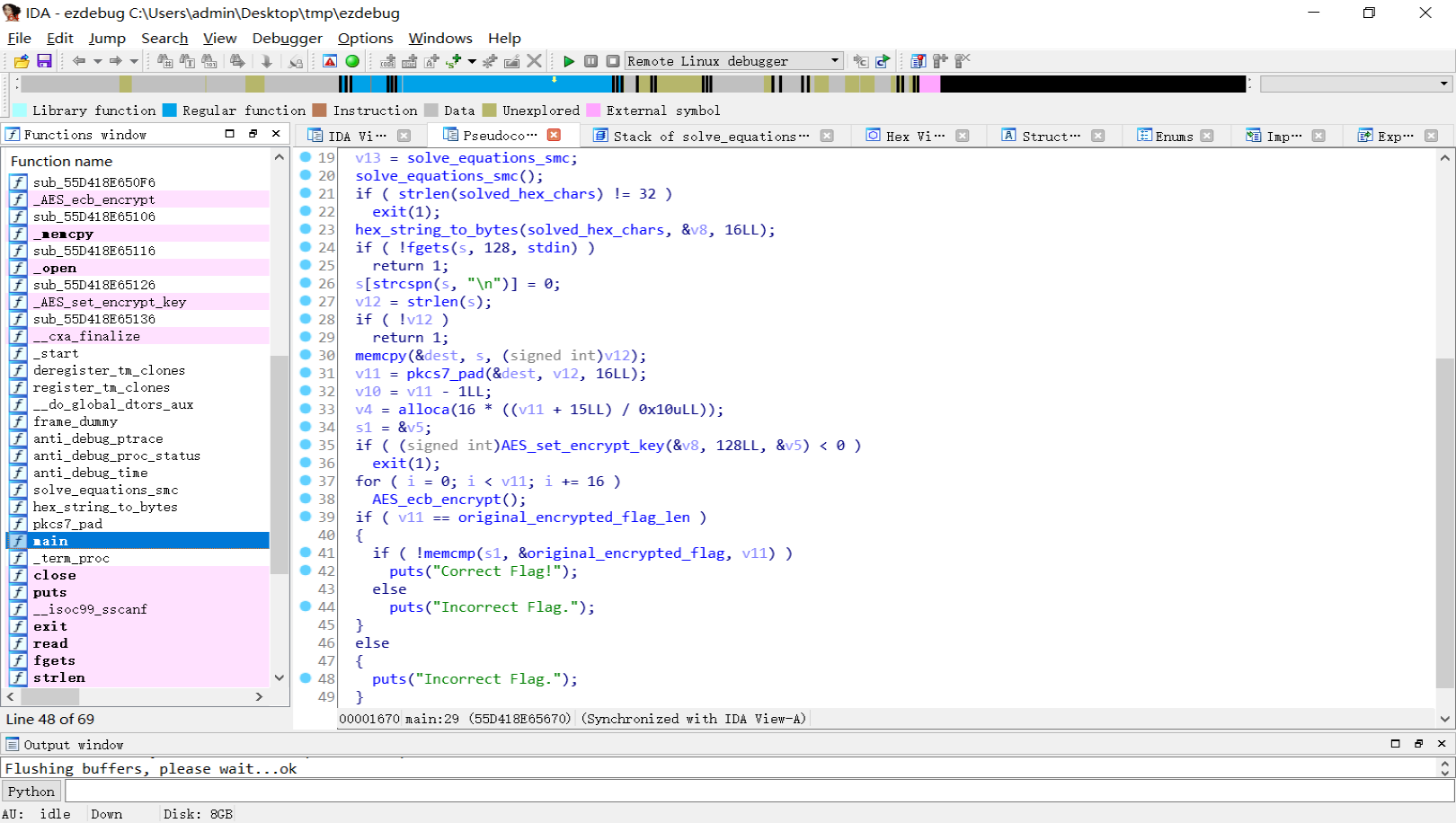
Task: Open a file with the folder icon
Action: 22,61
